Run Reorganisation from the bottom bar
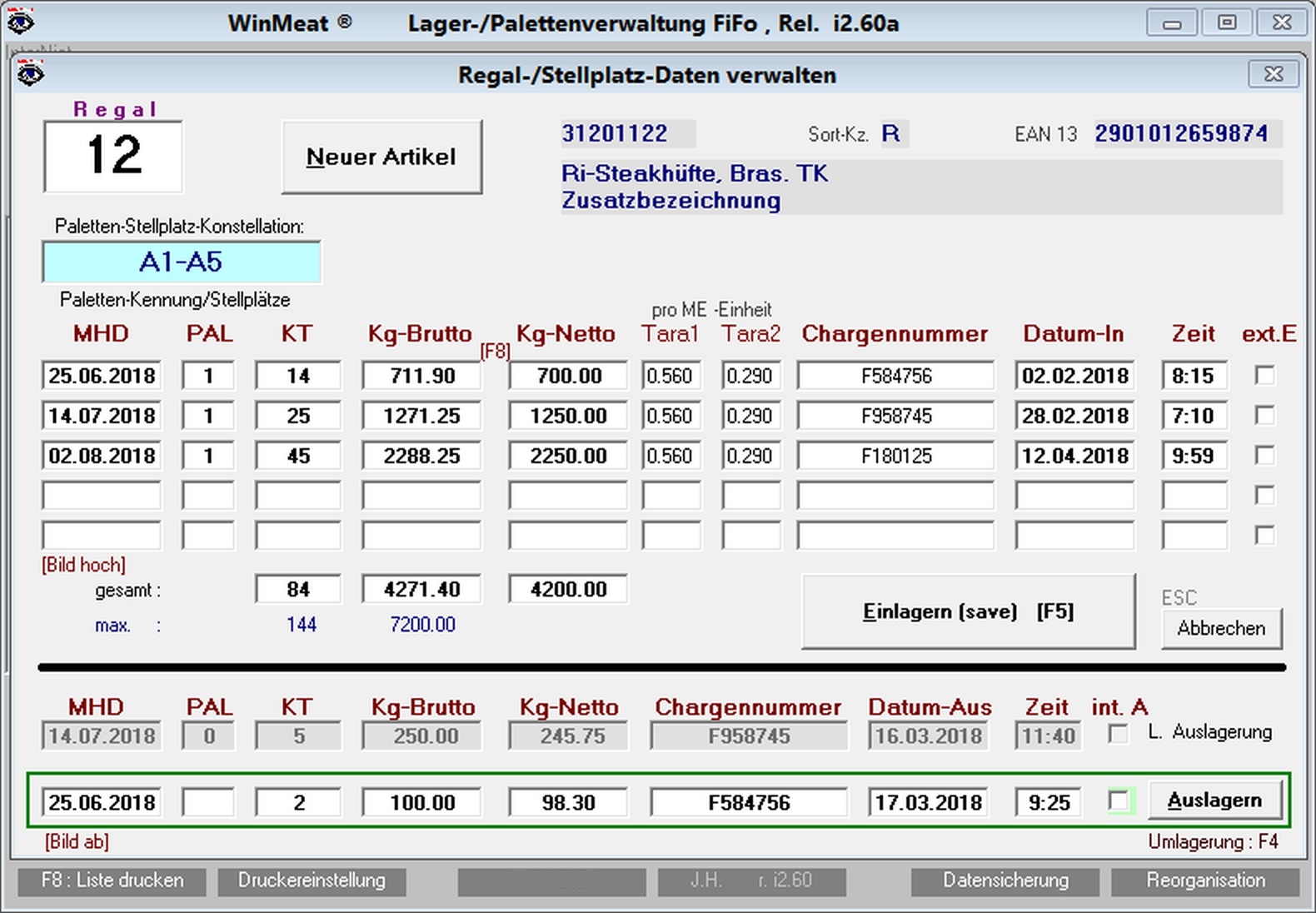 point(1204,881)
